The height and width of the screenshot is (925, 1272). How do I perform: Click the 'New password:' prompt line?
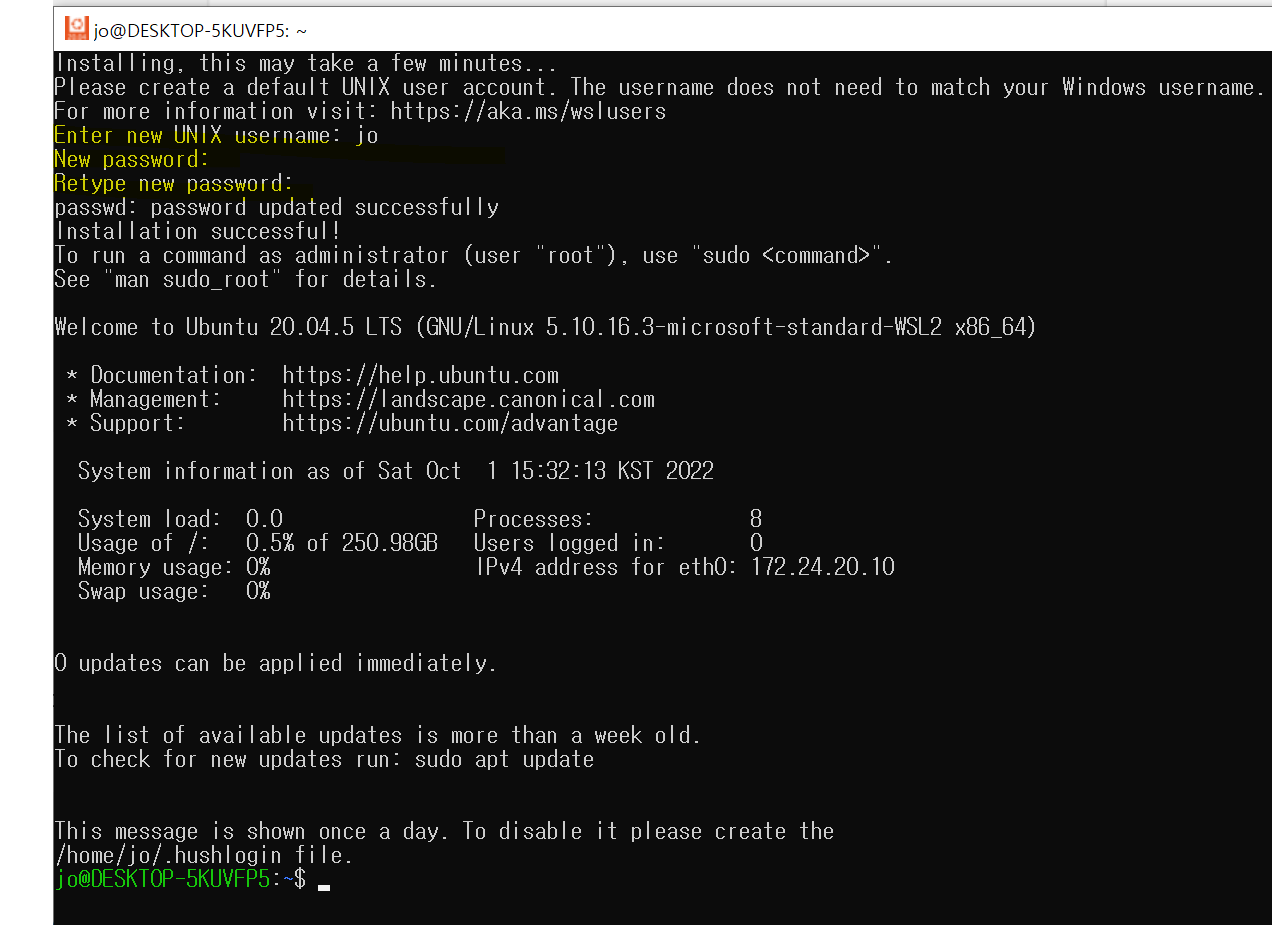coord(131,159)
